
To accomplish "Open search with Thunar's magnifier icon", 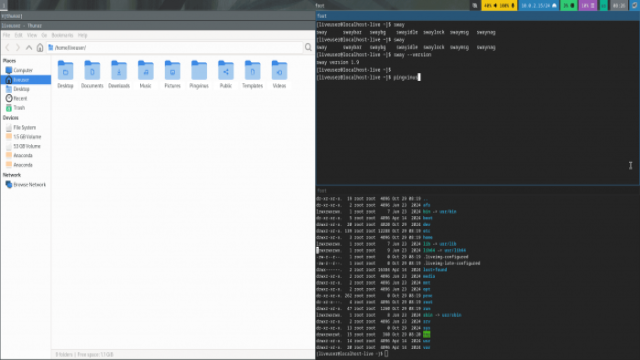I will [x=308, y=48].
